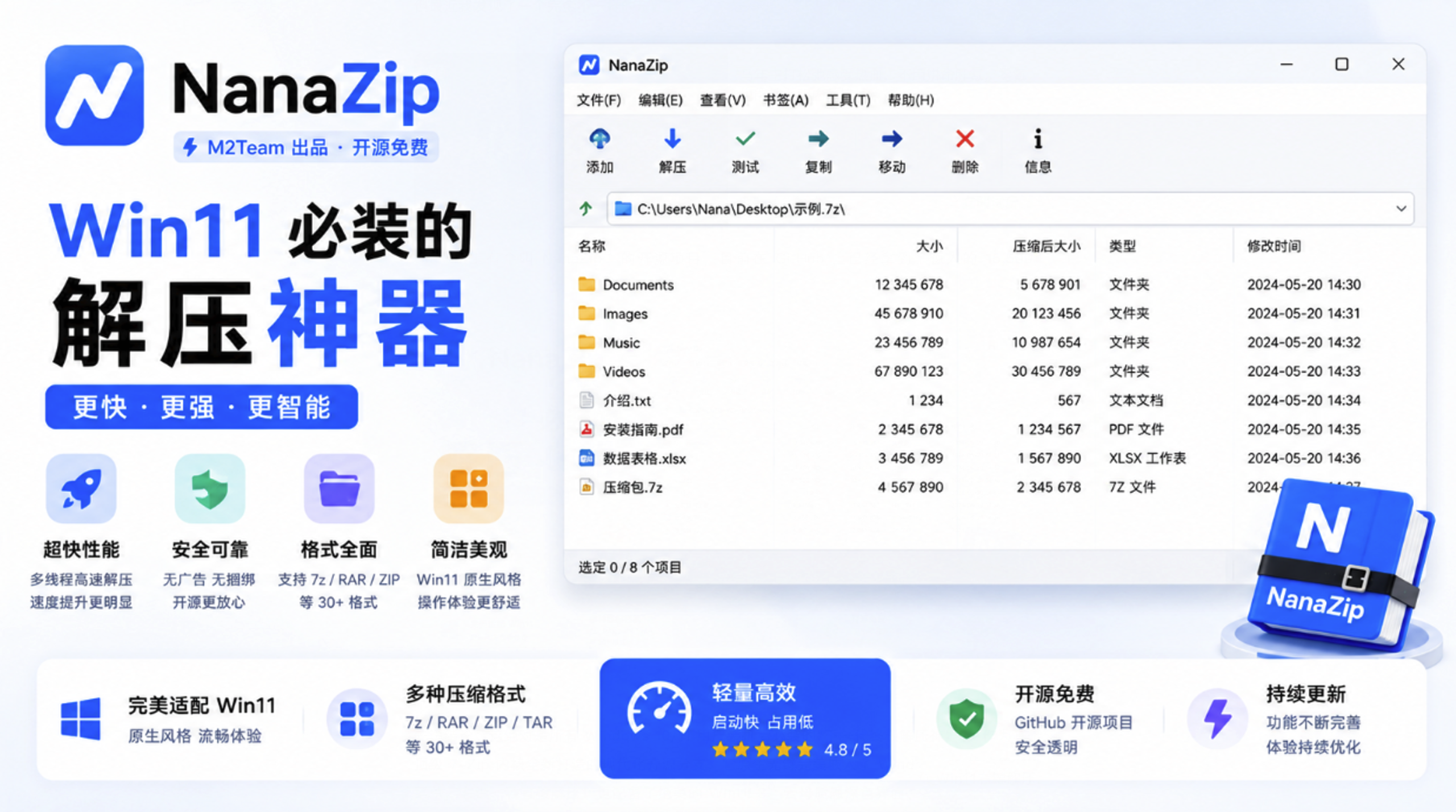Click the 删除 (Delete) red X icon

pyautogui.click(x=965, y=138)
